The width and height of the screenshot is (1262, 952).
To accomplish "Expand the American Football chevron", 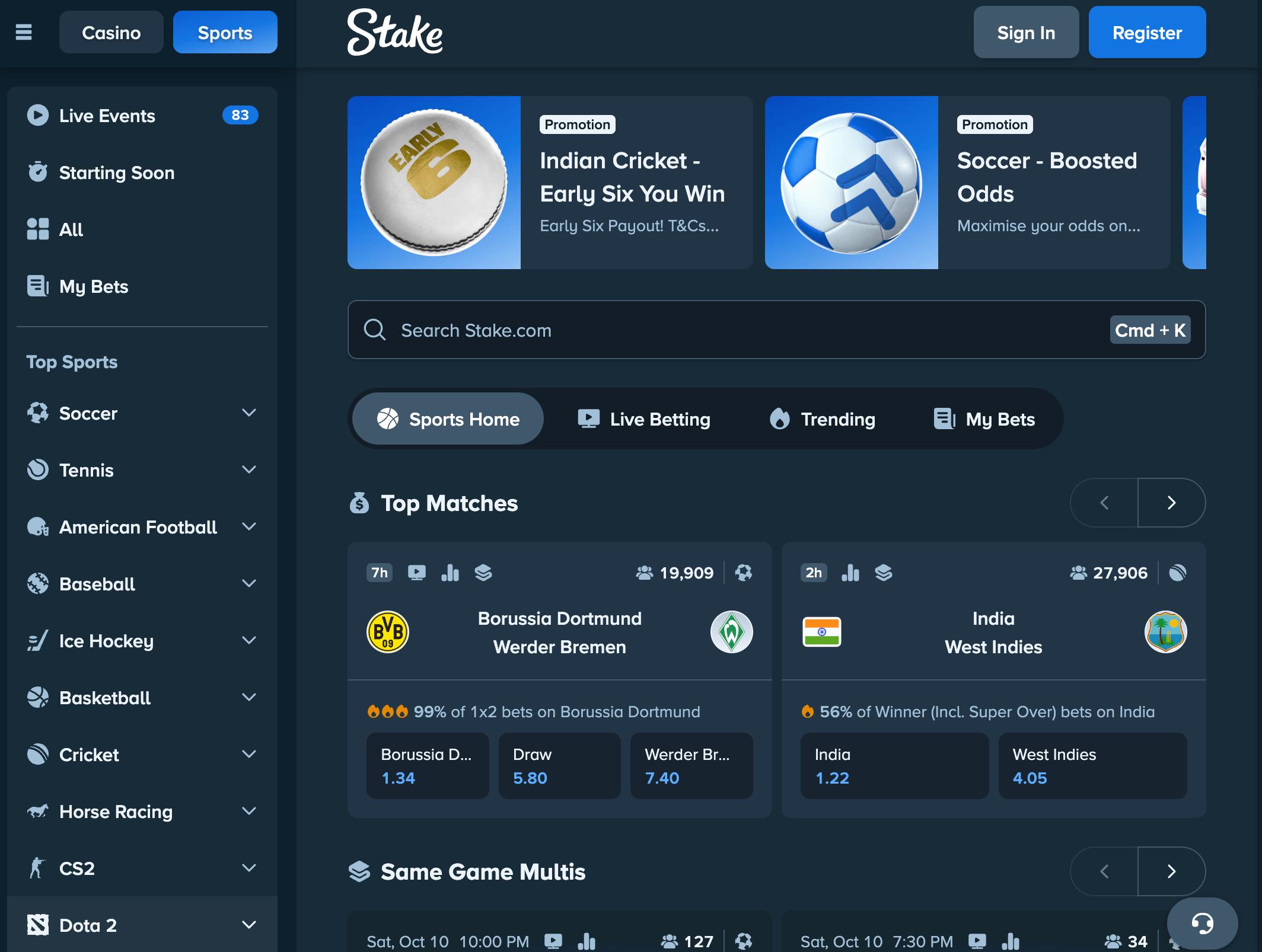I will (x=249, y=526).
